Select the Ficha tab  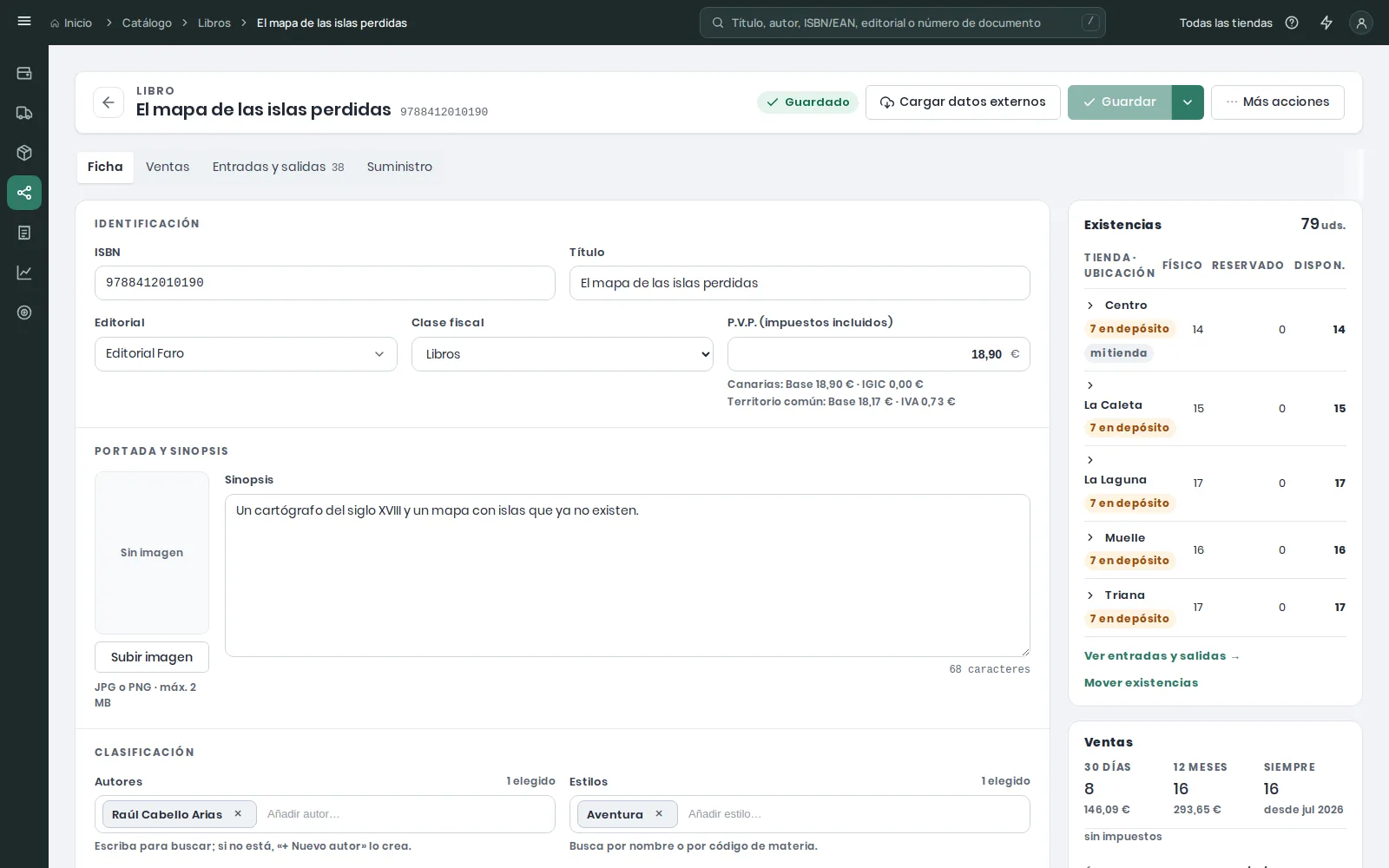tap(105, 167)
